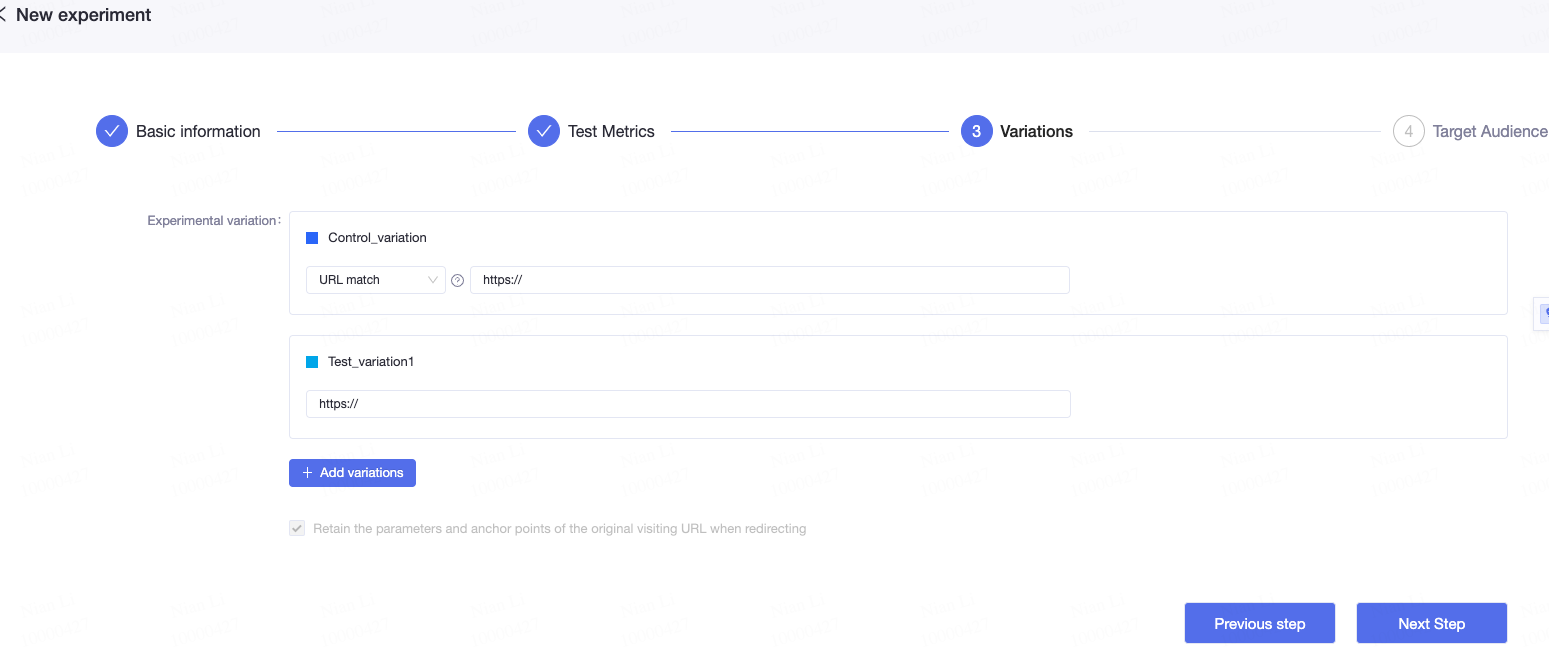This screenshot has height=661, width=1549.
Task: Click the Next Step button
Action: click(x=1432, y=623)
